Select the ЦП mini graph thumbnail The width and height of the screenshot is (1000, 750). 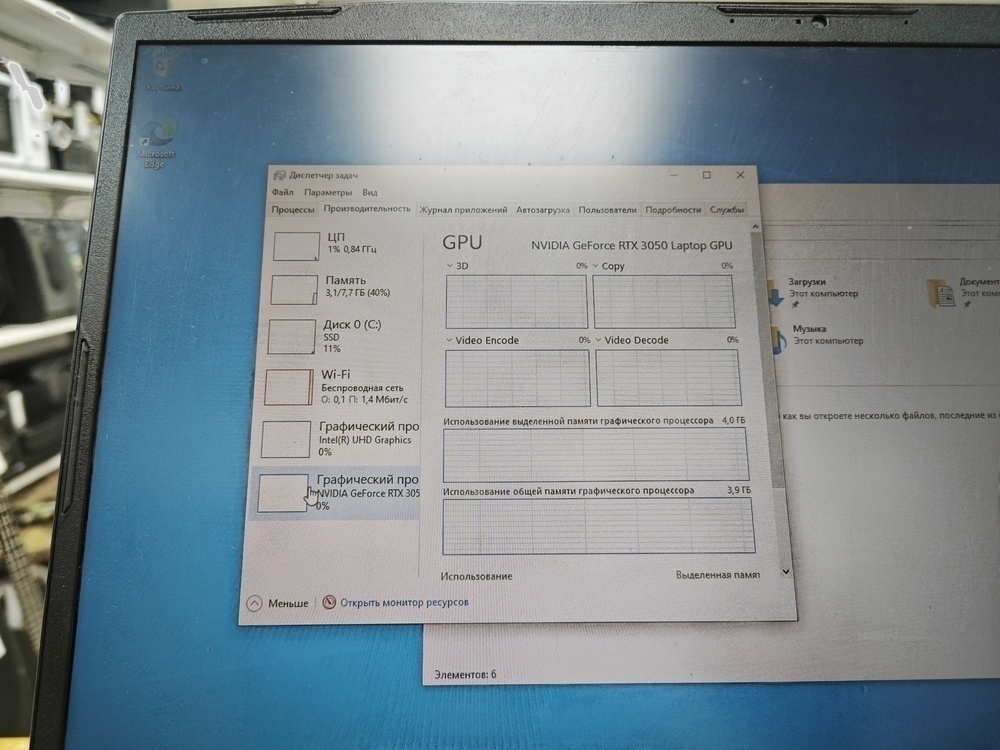pyautogui.click(x=296, y=246)
